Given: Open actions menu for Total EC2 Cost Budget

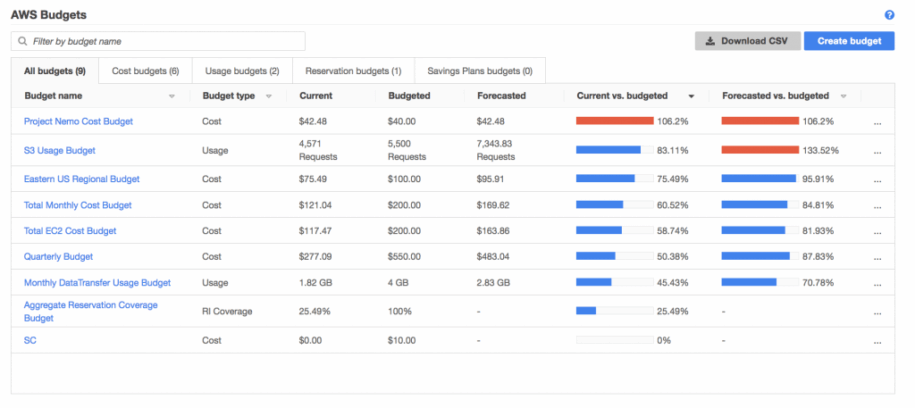Looking at the screenshot, I should 877,233.
